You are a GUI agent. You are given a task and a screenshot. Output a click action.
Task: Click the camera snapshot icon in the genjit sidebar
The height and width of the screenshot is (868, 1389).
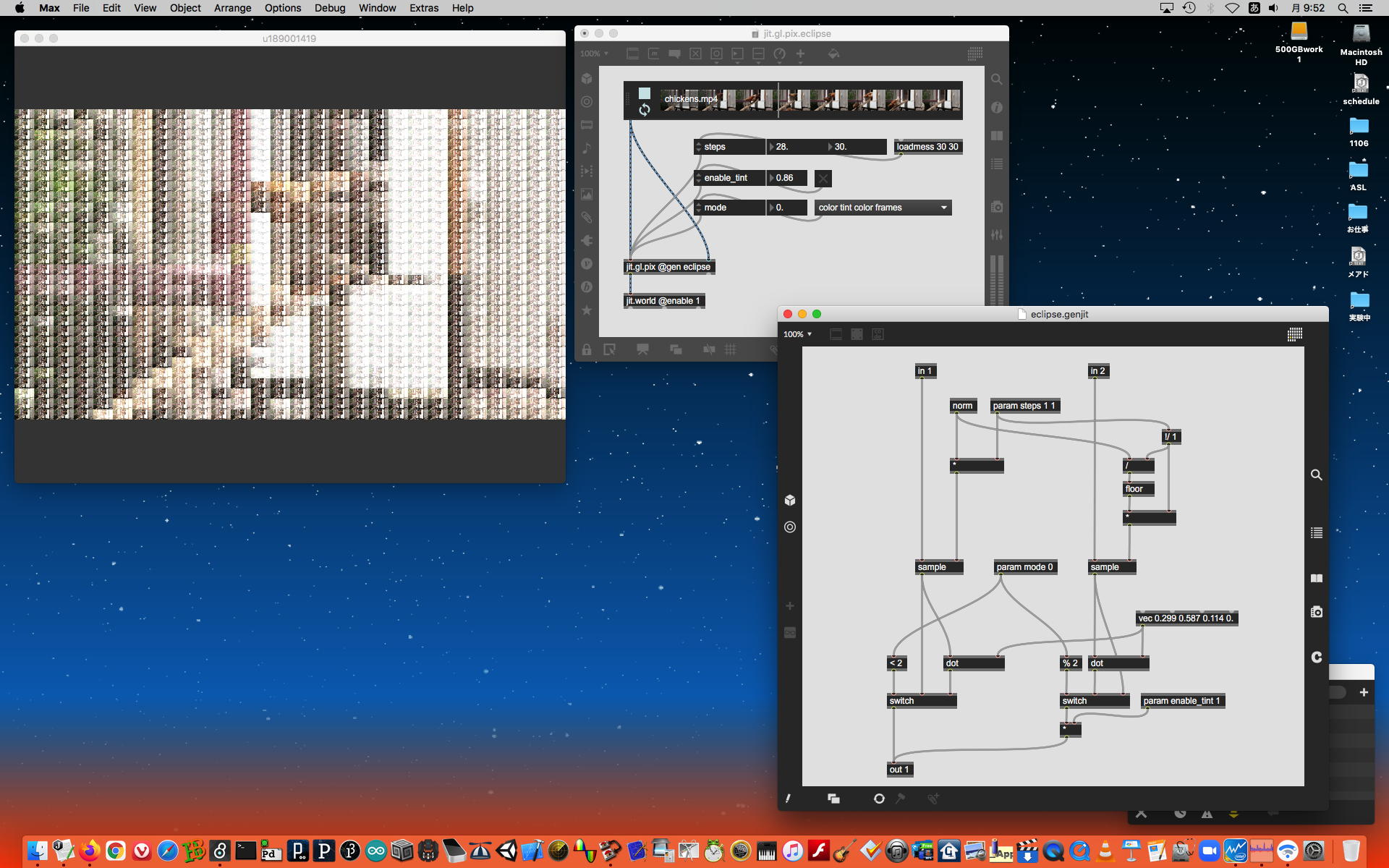1316,612
